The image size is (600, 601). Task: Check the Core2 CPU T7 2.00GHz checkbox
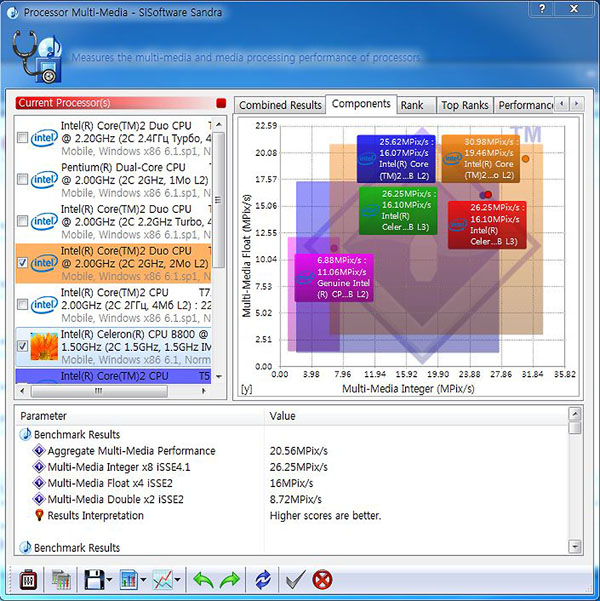23,305
